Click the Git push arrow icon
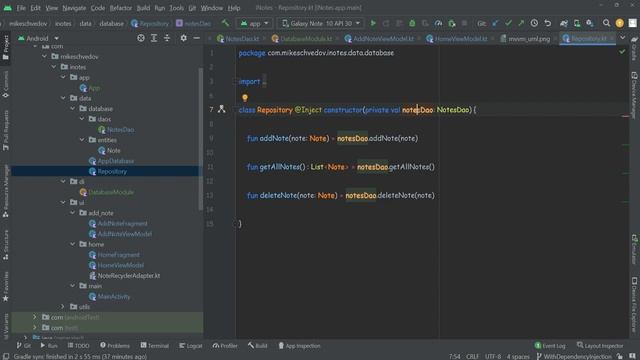640x360 pixels. (521, 23)
